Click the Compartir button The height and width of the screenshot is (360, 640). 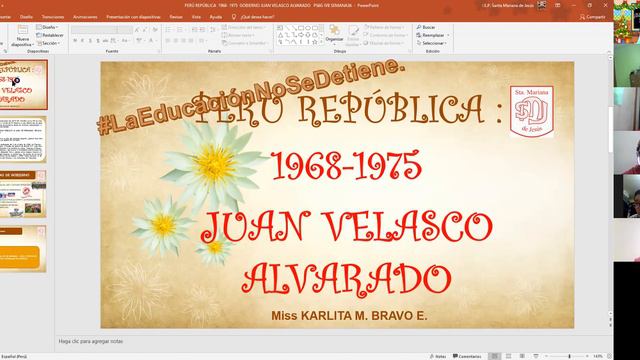click(593, 17)
